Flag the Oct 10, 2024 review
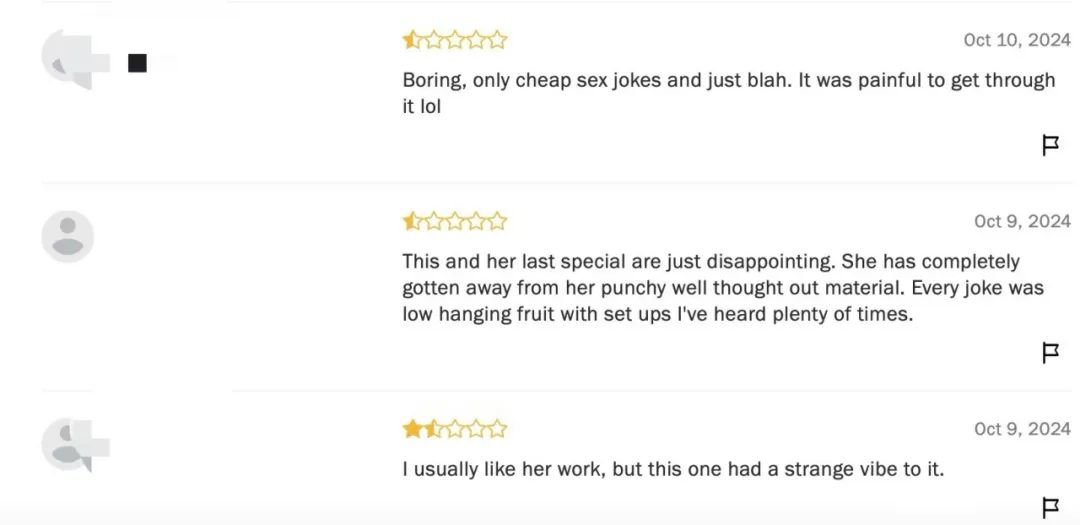Image resolution: width=1080 pixels, height=525 pixels. coord(1051,146)
